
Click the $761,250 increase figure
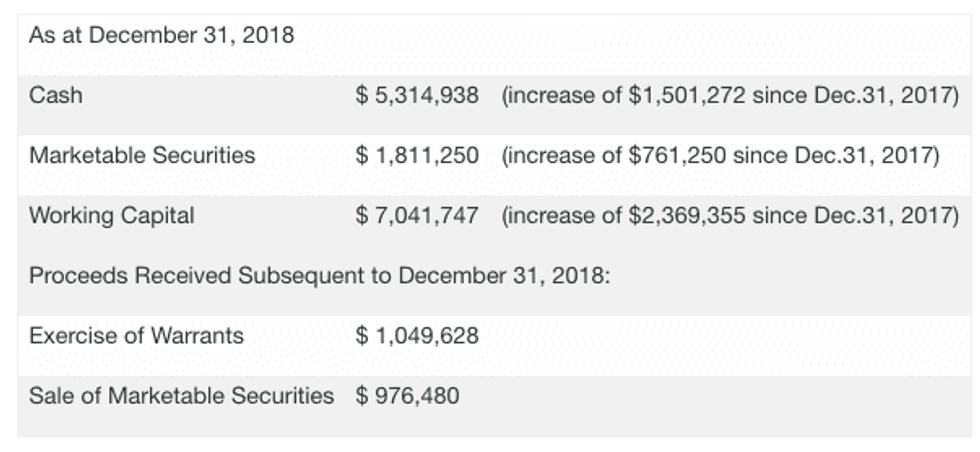click(677, 156)
